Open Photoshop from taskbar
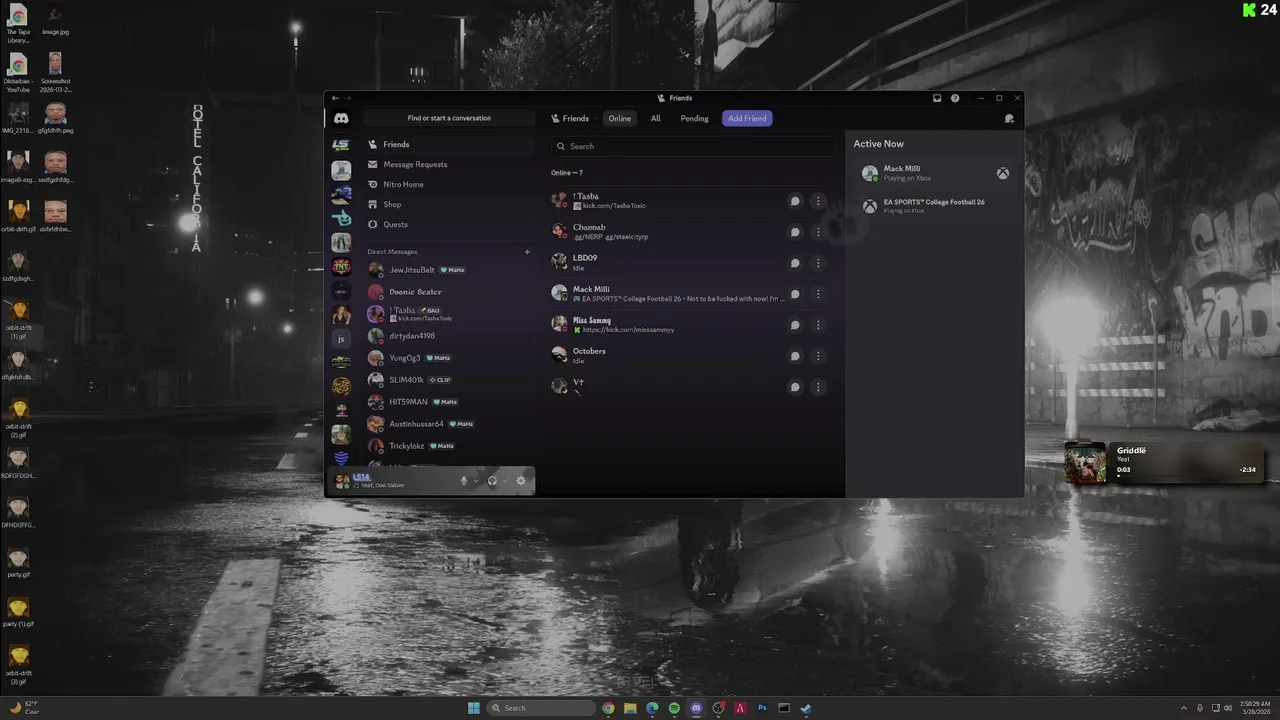The image size is (1280, 720). [x=762, y=708]
